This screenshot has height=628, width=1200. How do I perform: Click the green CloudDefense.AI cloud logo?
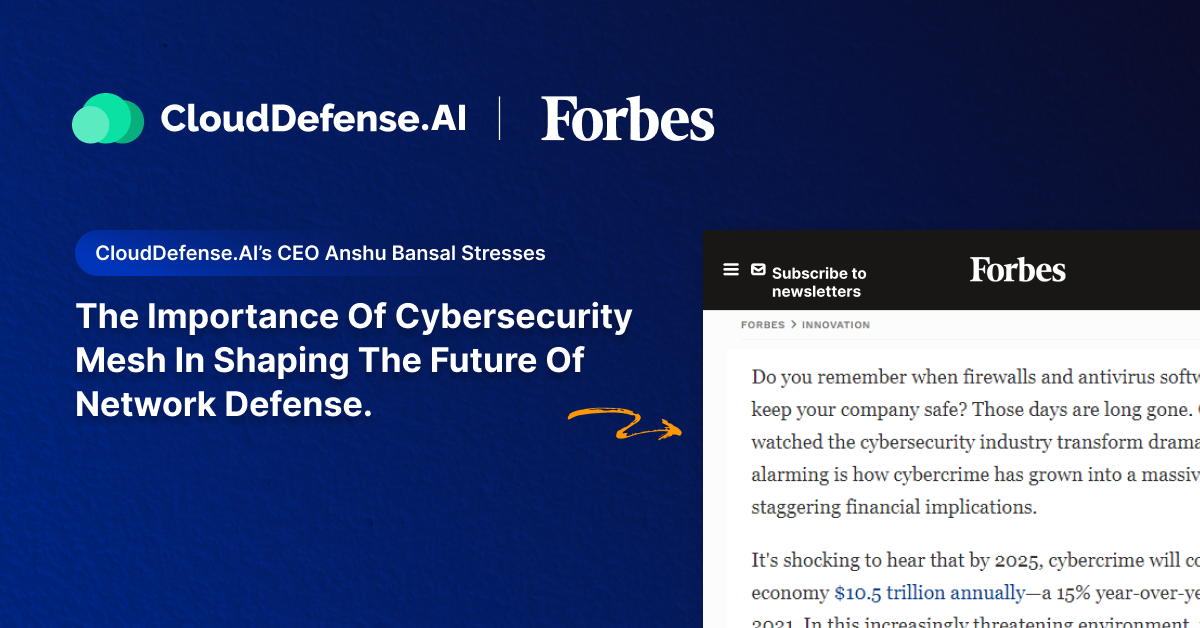[108, 119]
